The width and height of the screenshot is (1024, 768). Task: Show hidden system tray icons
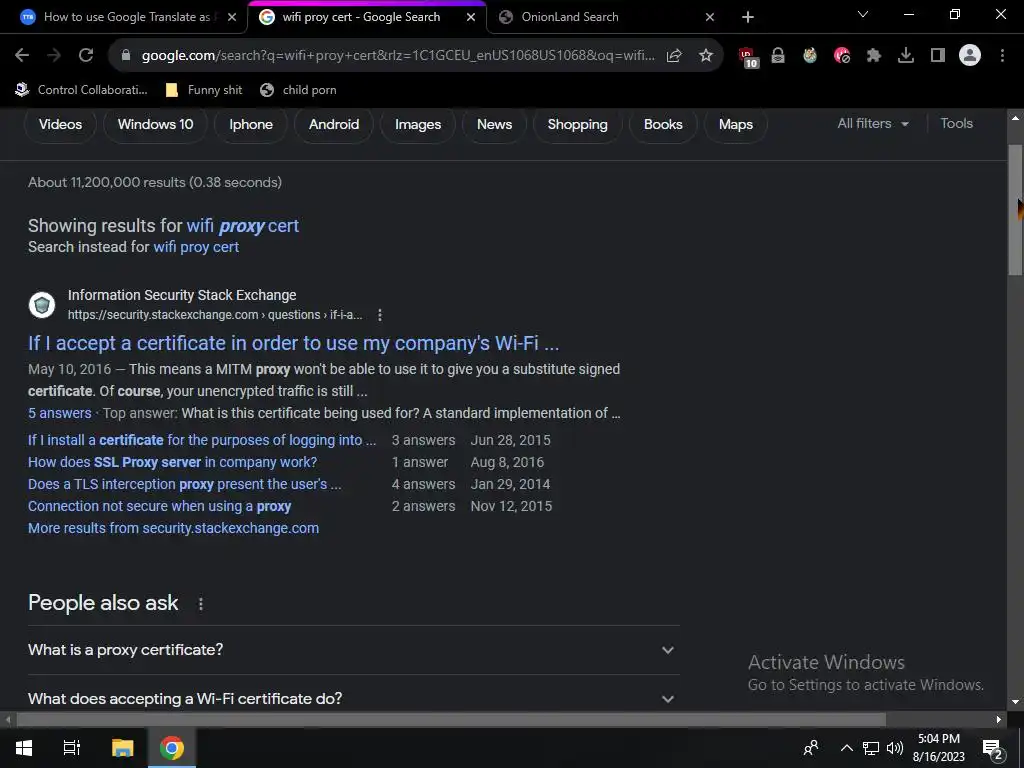click(846, 748)
